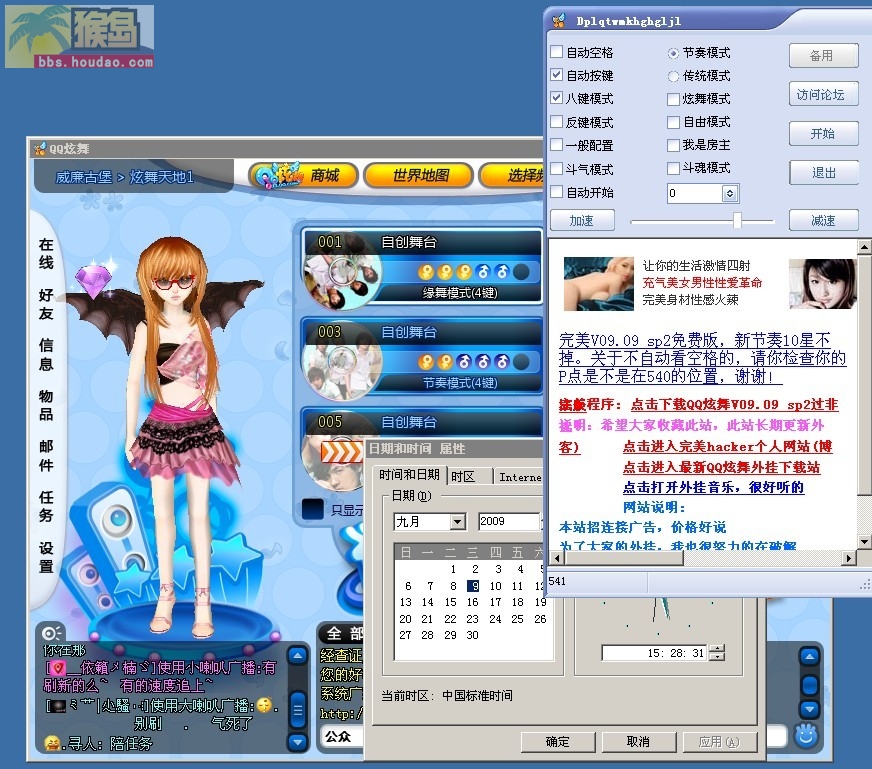This screenshot has width=872, height=769.
Task: Click the speed slider handle
Action: 737,220
